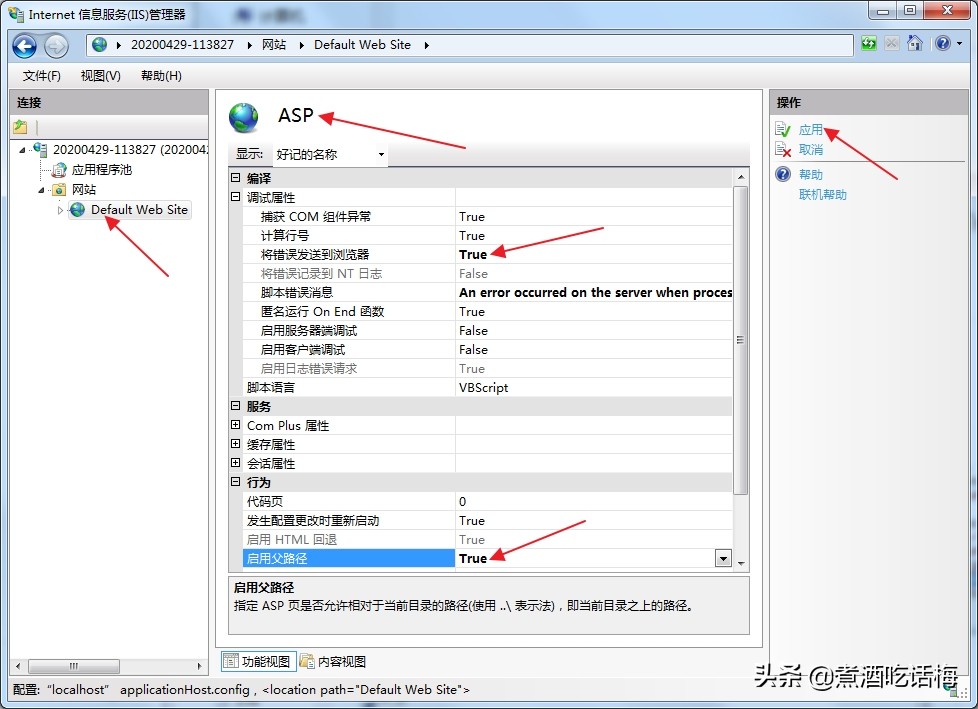Select the 代码页 property row
Screen dimensions: 978x709
(487, 501)
